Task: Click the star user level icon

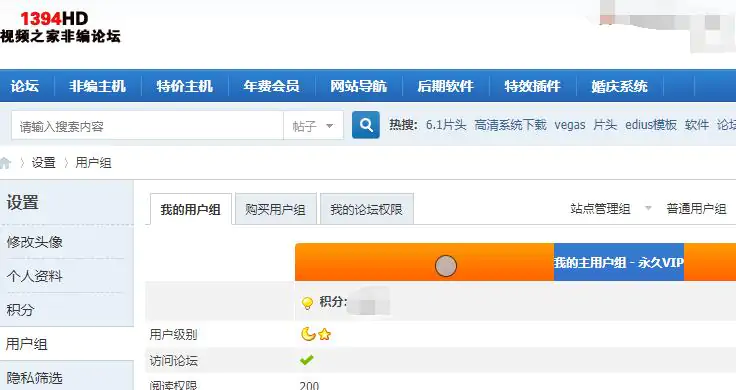Action: tap(324, 335)
